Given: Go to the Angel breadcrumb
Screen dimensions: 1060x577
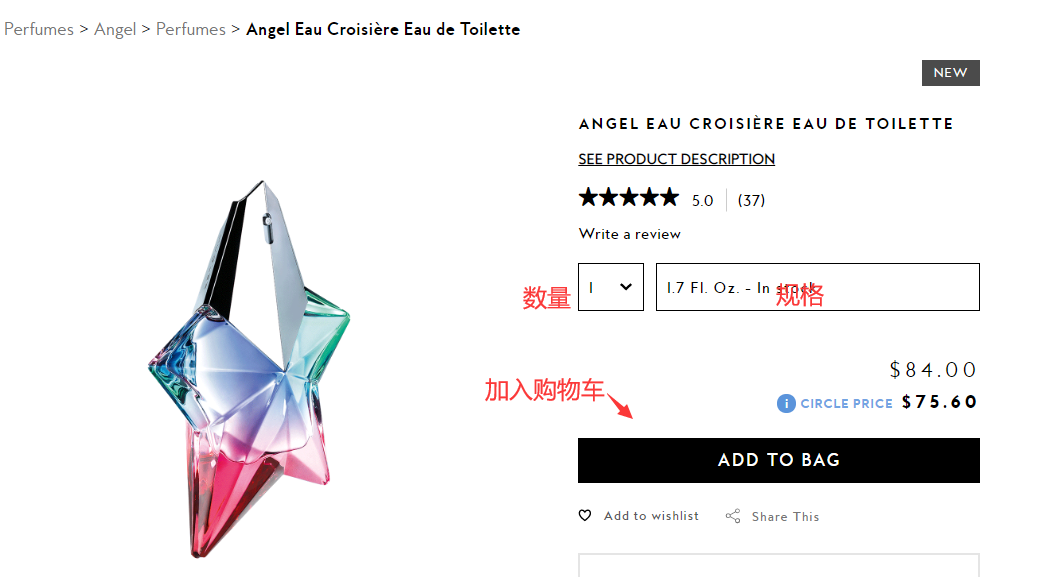Looking at the screenshot, I should [x=115, y=29].
